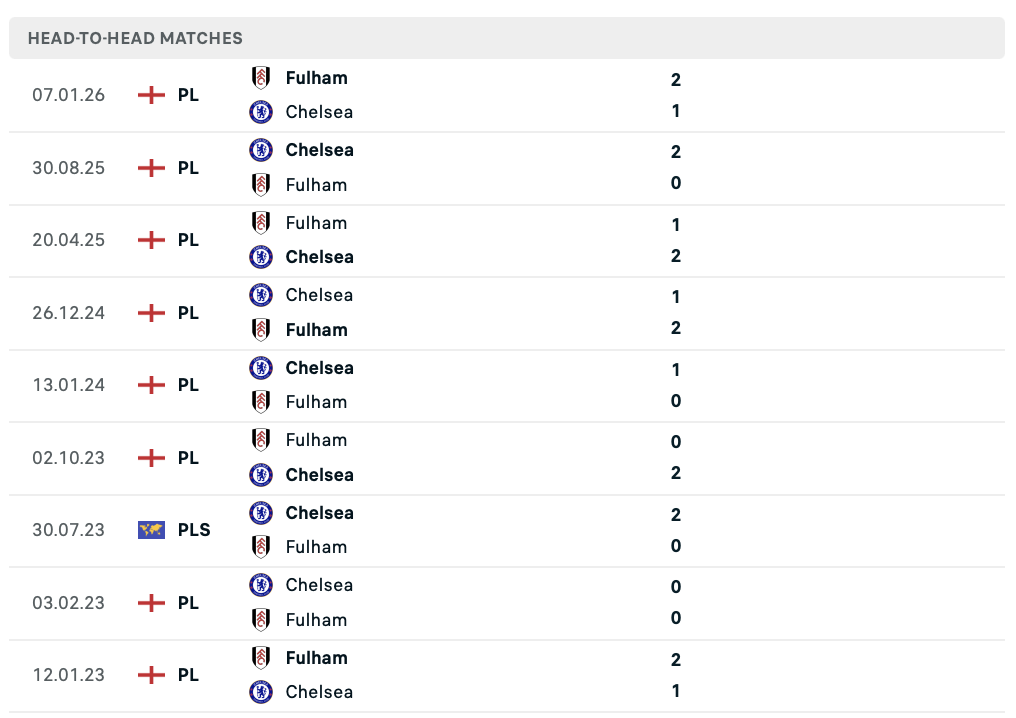This screenshot has width=1016, height=718.
Task: Click world flag icon beside PLS
Action: tap(152, 530)
